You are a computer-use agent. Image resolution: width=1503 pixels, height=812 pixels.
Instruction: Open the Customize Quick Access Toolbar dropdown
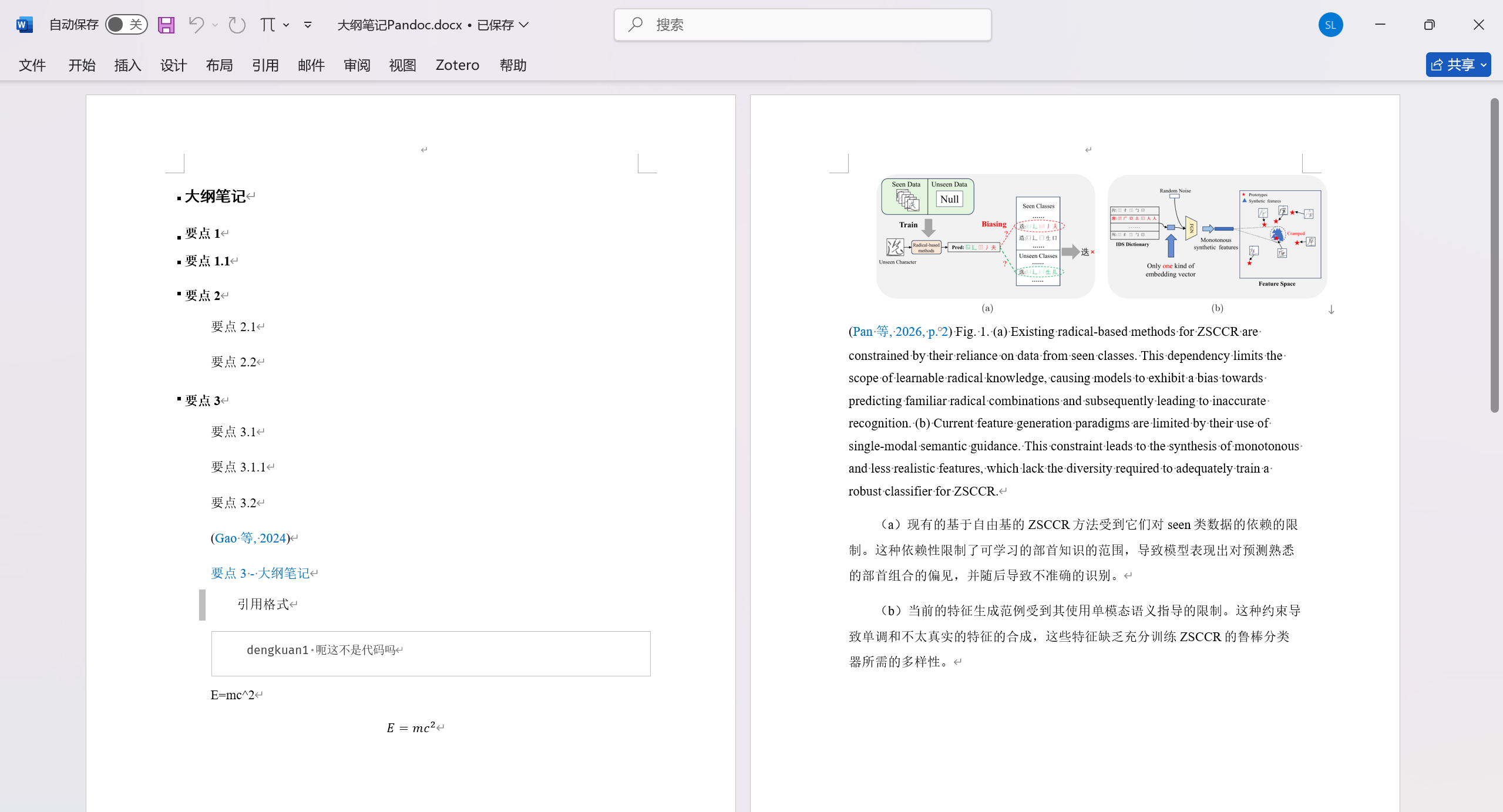click(308, 25)
